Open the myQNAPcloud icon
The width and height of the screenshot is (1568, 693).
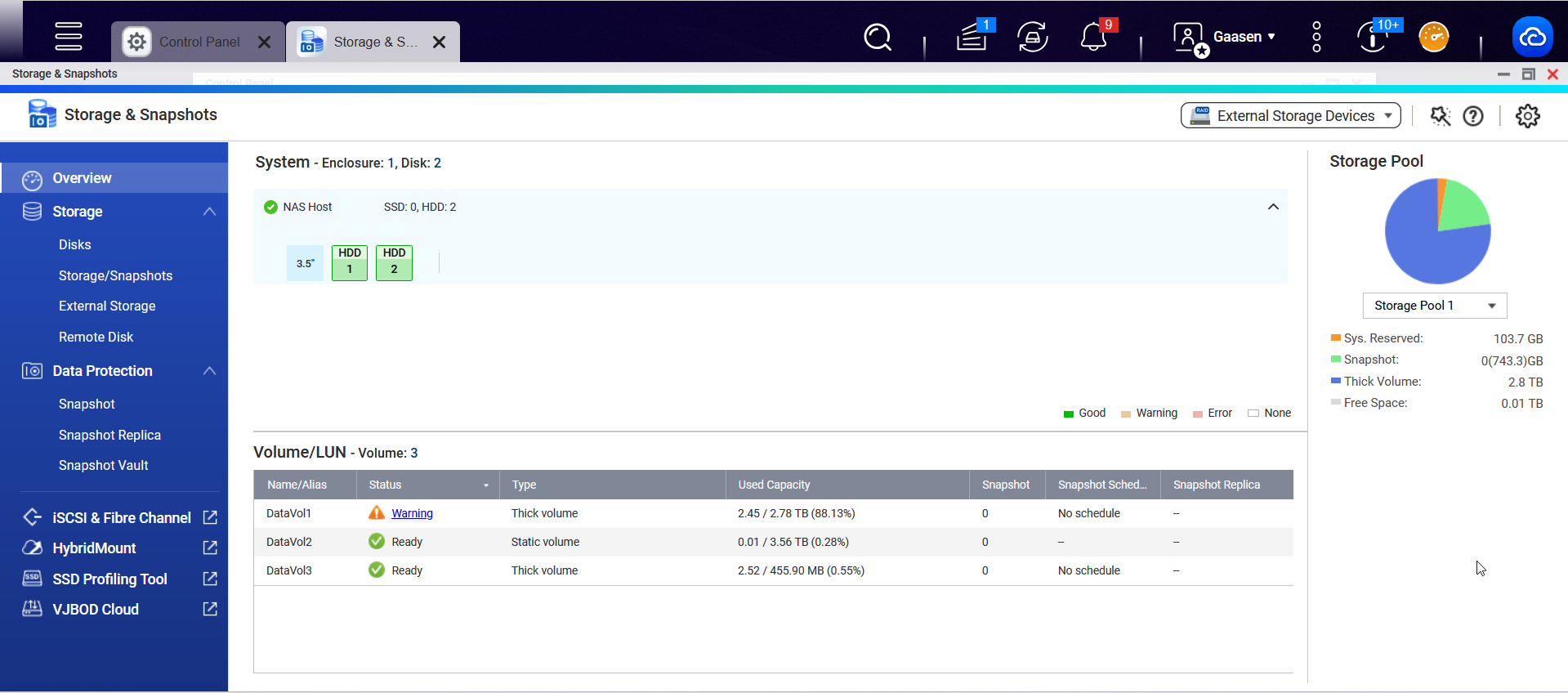tap(1532, 38)
